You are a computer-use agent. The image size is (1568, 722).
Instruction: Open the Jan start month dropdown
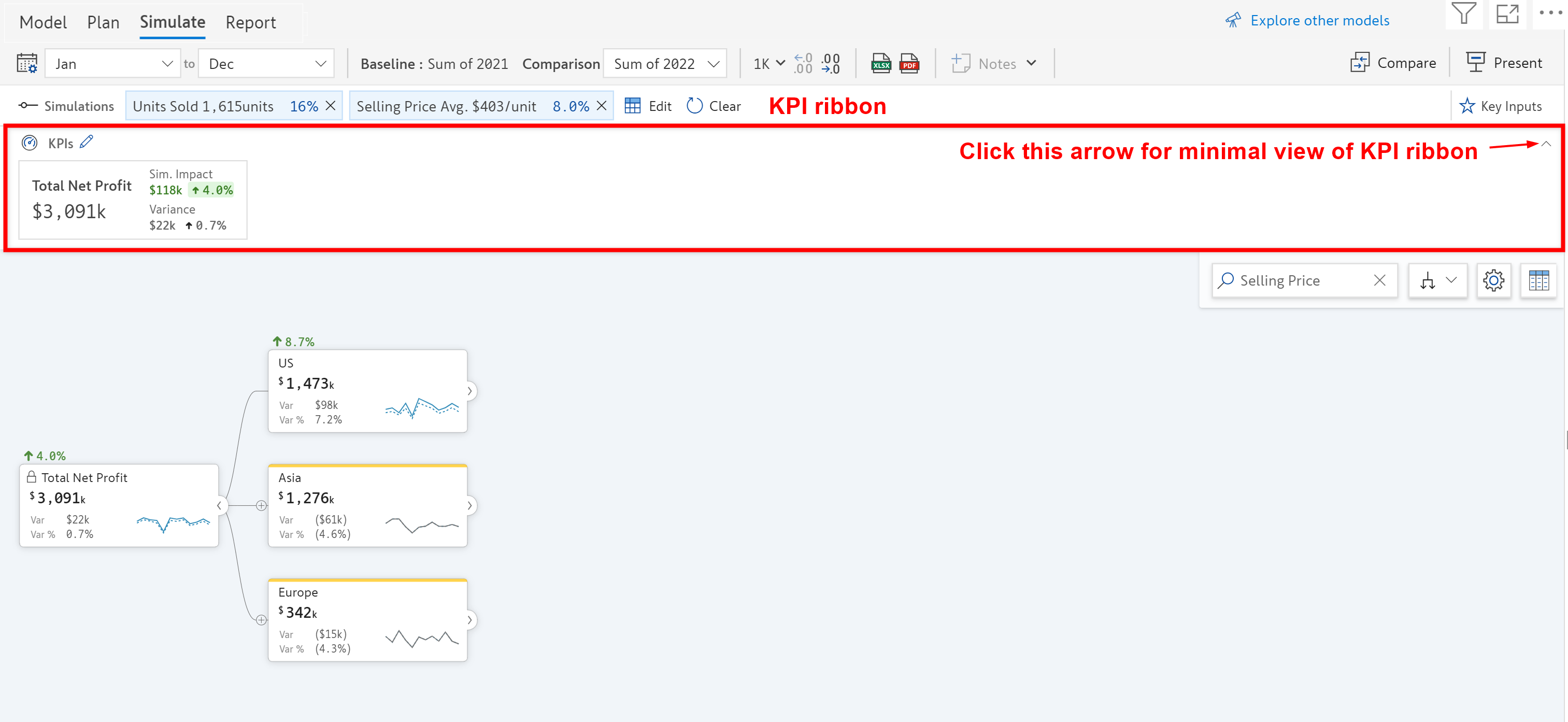[112, 63]
